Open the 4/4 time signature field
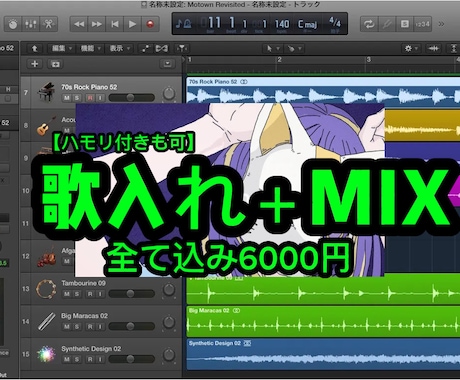460x380 pixels. click(x=335, y=23)
